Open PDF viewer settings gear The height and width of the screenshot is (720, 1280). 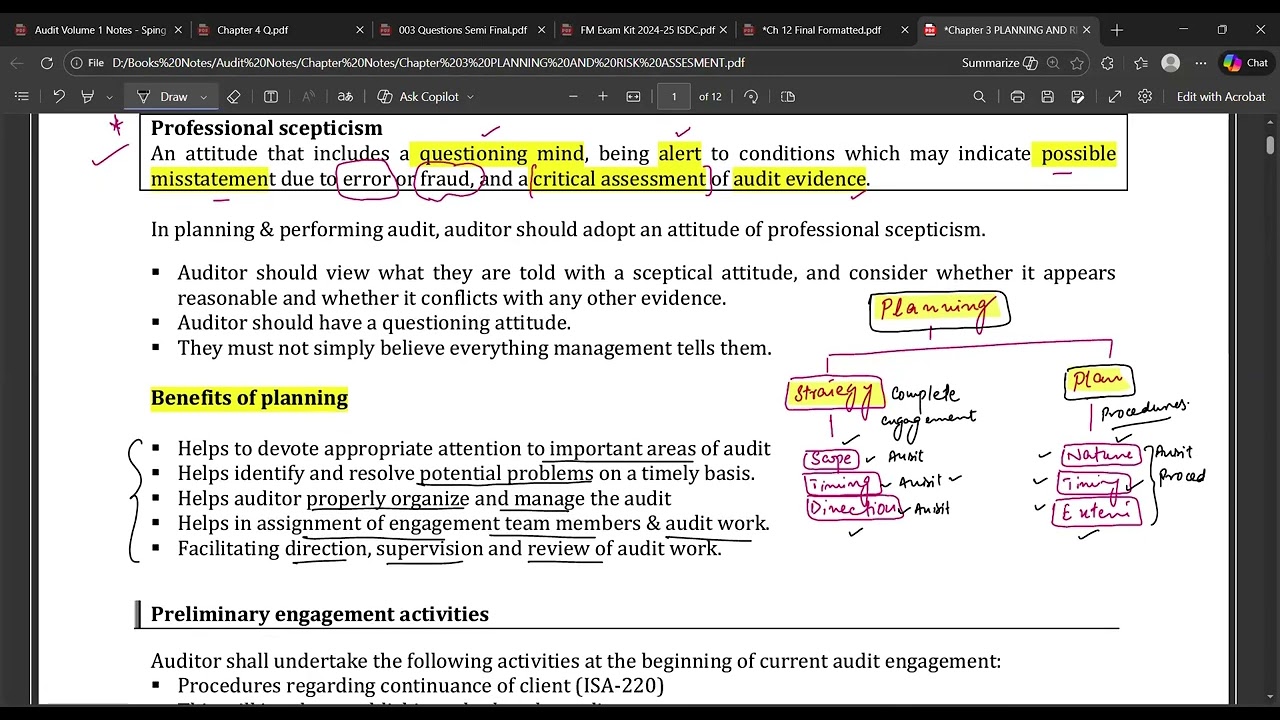coord(1145,96)
